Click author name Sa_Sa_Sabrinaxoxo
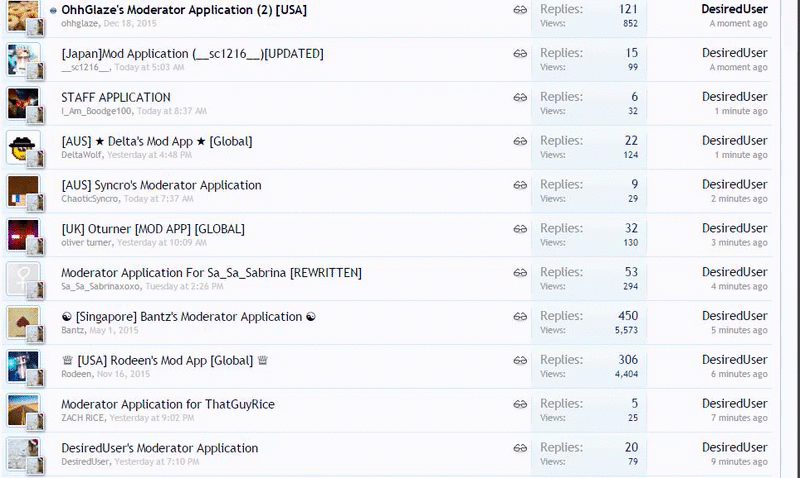This screenshot has width=800, height=478. tap(101, 287)
